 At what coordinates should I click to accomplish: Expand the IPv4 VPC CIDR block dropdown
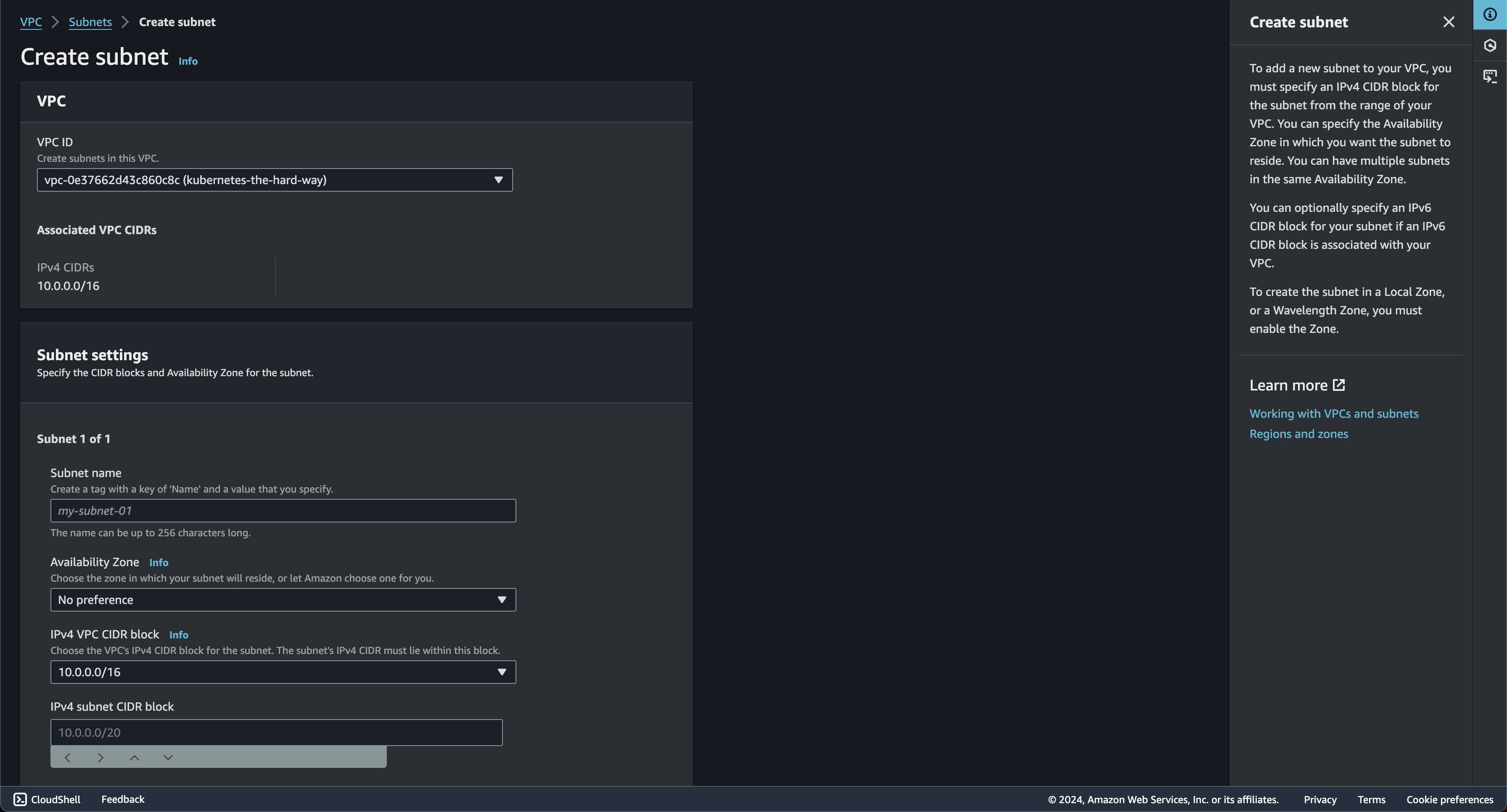coord(283,672)
